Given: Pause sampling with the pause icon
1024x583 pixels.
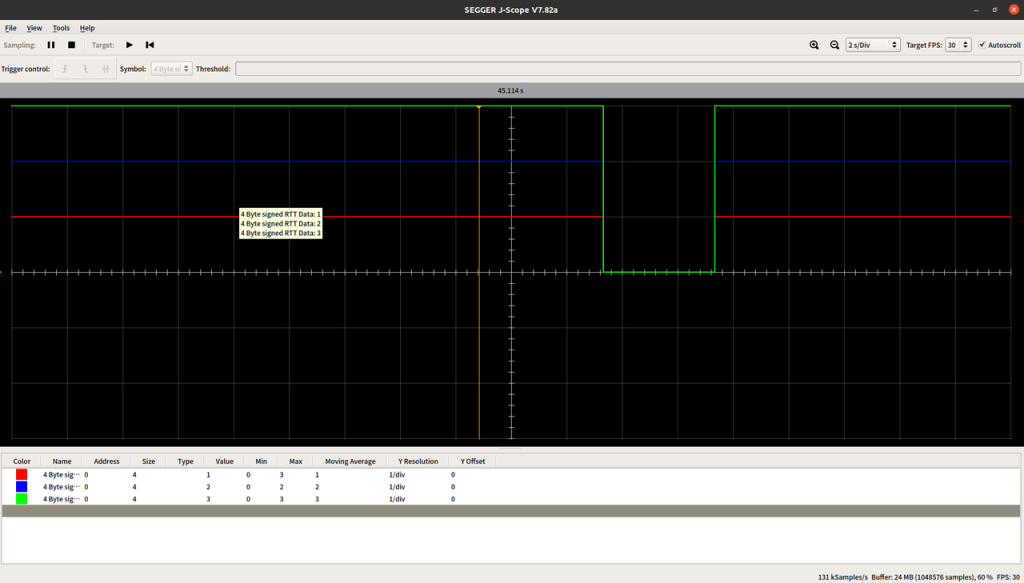Looking at the screenshot, I should tap(51, 45).
